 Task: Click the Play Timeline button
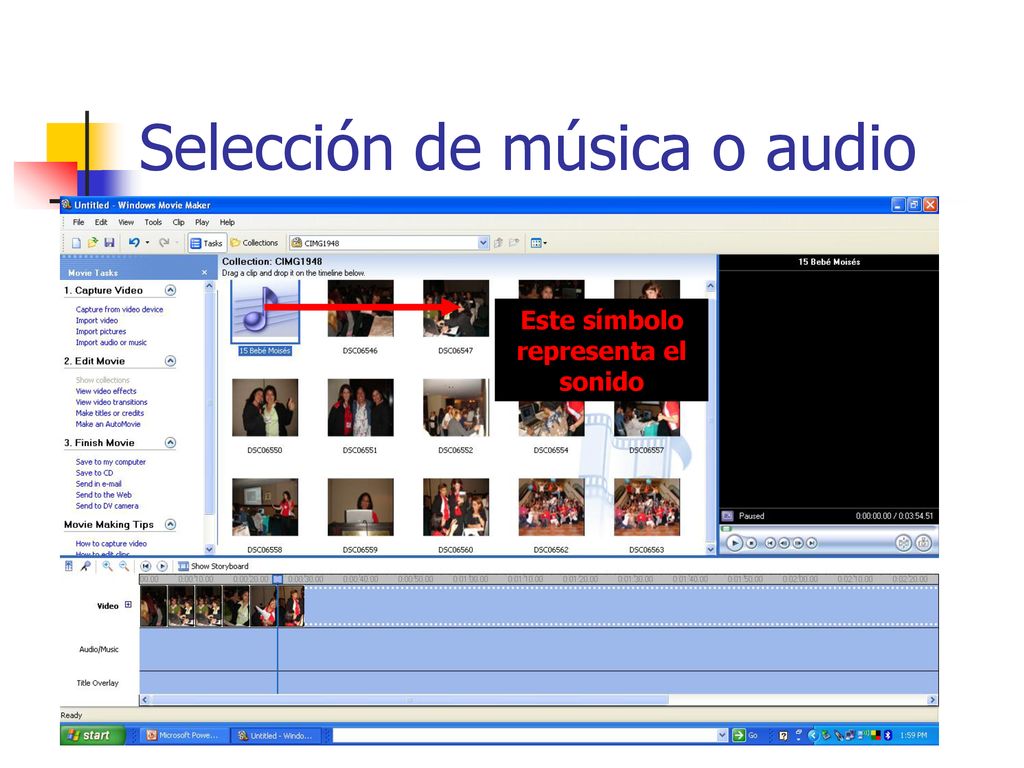pyautogui.click(x=162, y=566)
